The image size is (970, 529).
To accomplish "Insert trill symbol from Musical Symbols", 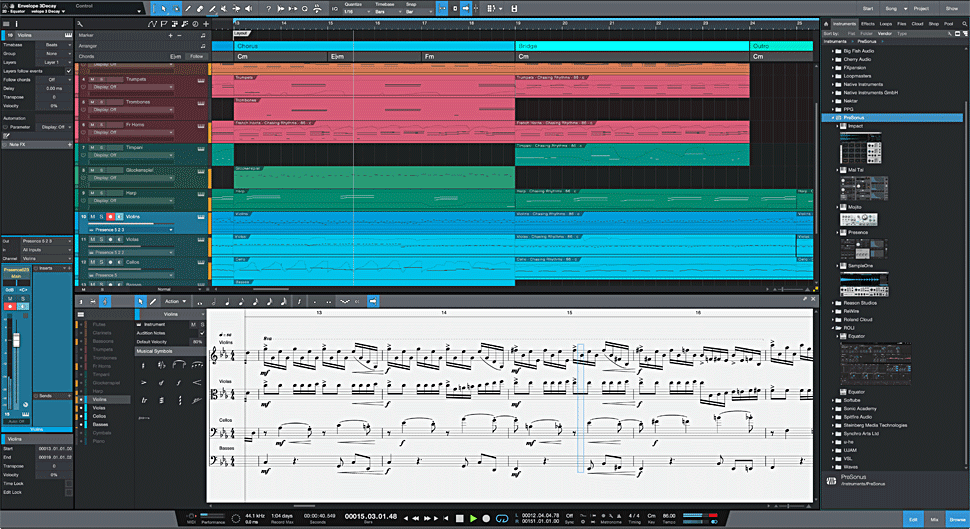I will pos(144,400).
